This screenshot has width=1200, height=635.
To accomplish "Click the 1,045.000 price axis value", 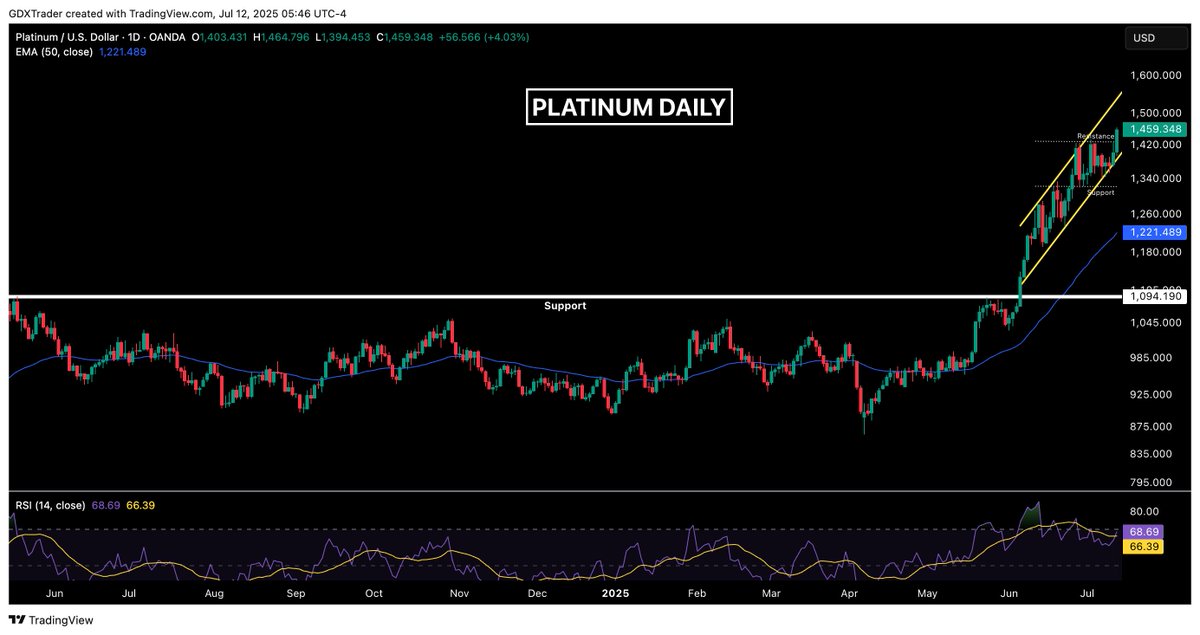I will (1157, 323).
